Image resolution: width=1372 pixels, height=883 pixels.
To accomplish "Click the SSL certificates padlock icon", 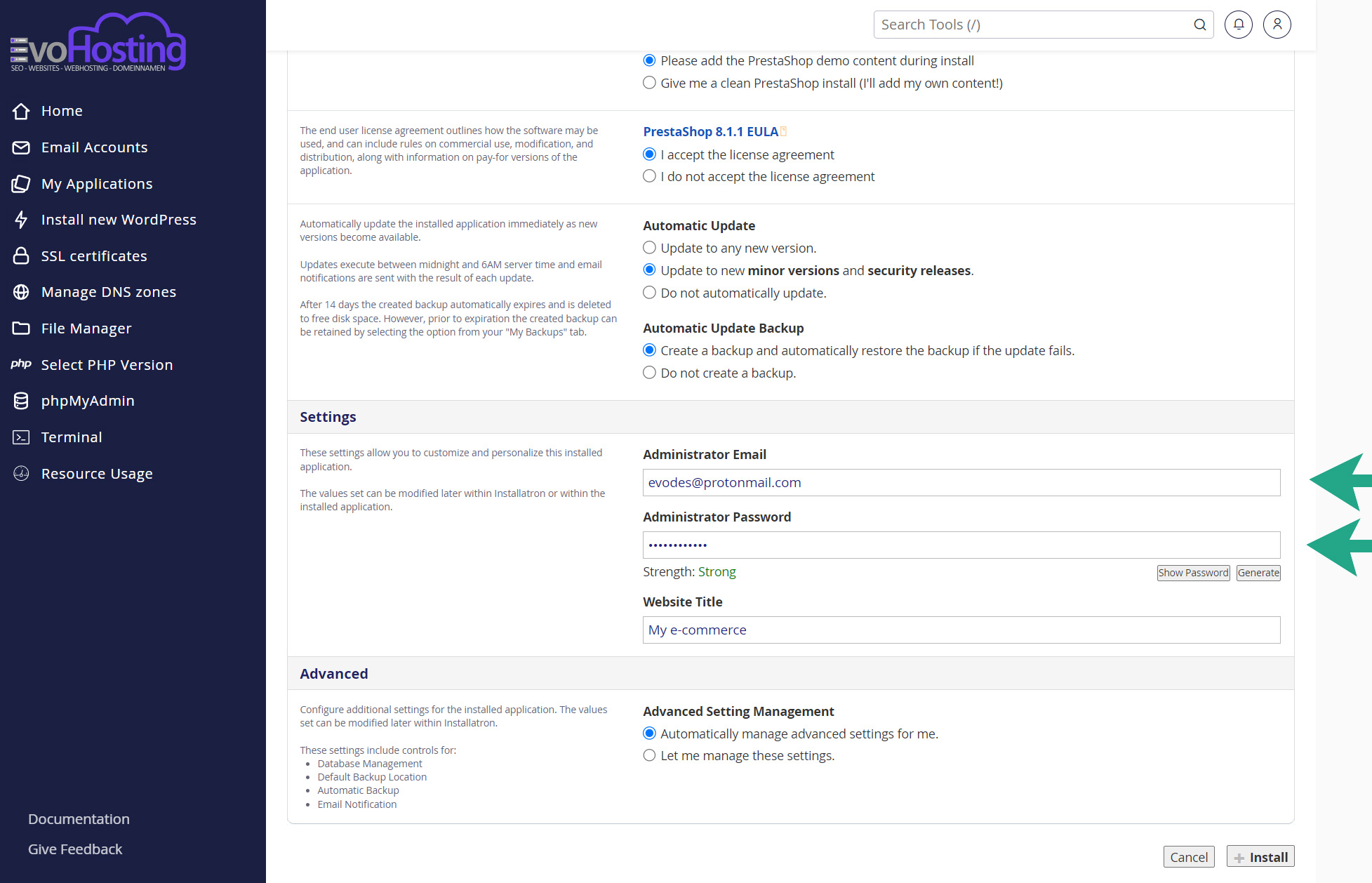I will pos(21,256).
